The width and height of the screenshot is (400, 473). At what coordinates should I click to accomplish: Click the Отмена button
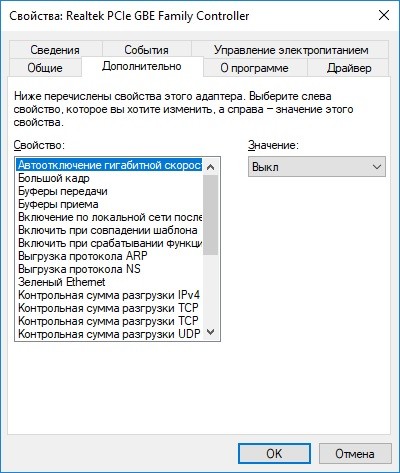click(x=355, y=453)
